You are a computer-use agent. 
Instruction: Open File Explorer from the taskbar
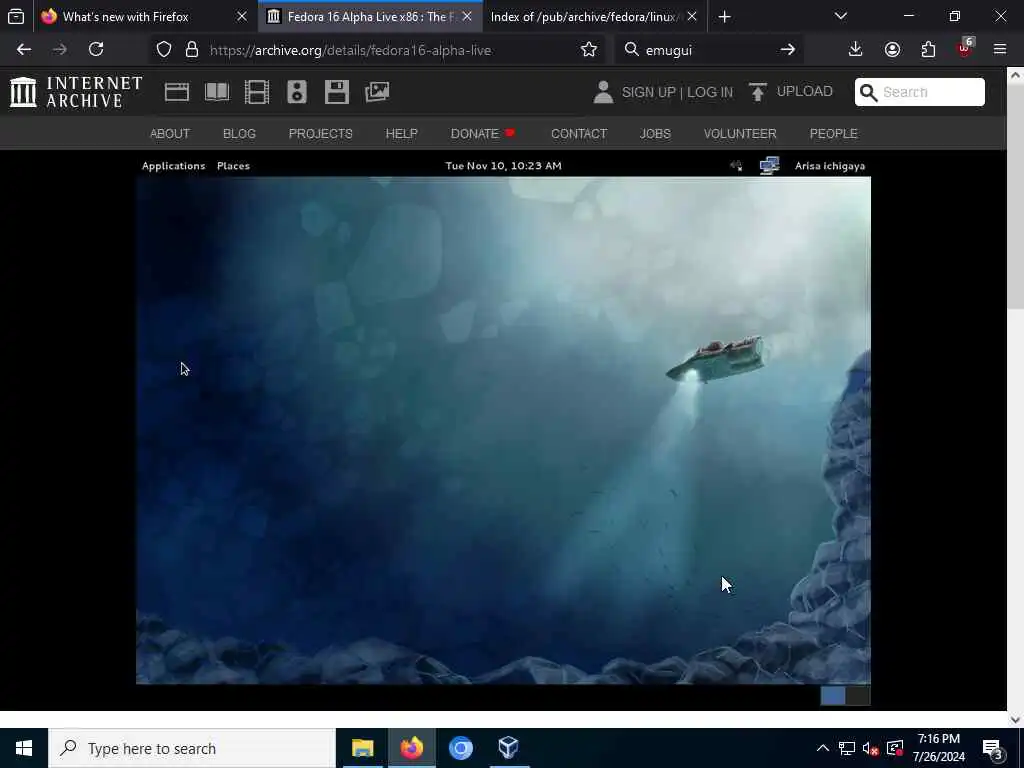[x=362, y=748]
